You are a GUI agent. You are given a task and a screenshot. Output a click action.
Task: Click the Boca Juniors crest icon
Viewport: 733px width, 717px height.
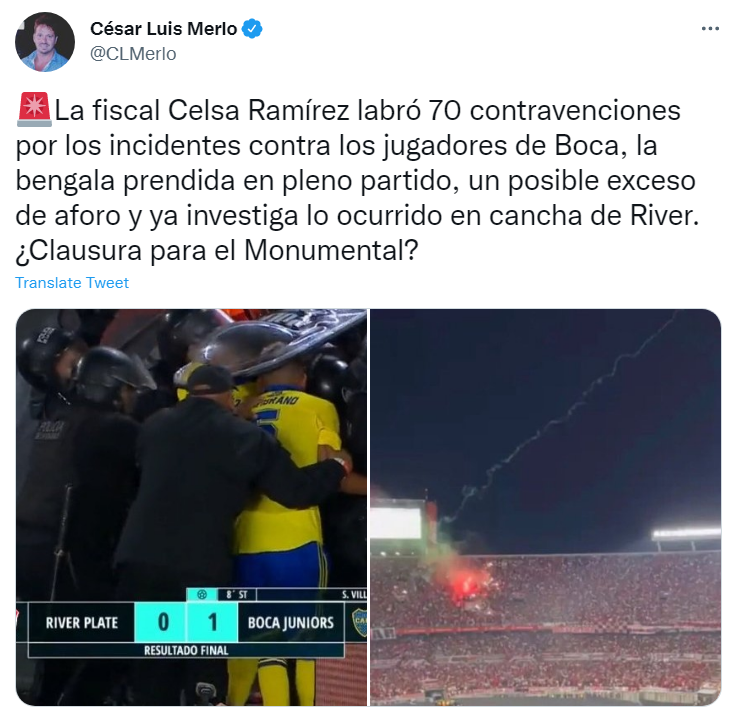[x=359, y=622]
